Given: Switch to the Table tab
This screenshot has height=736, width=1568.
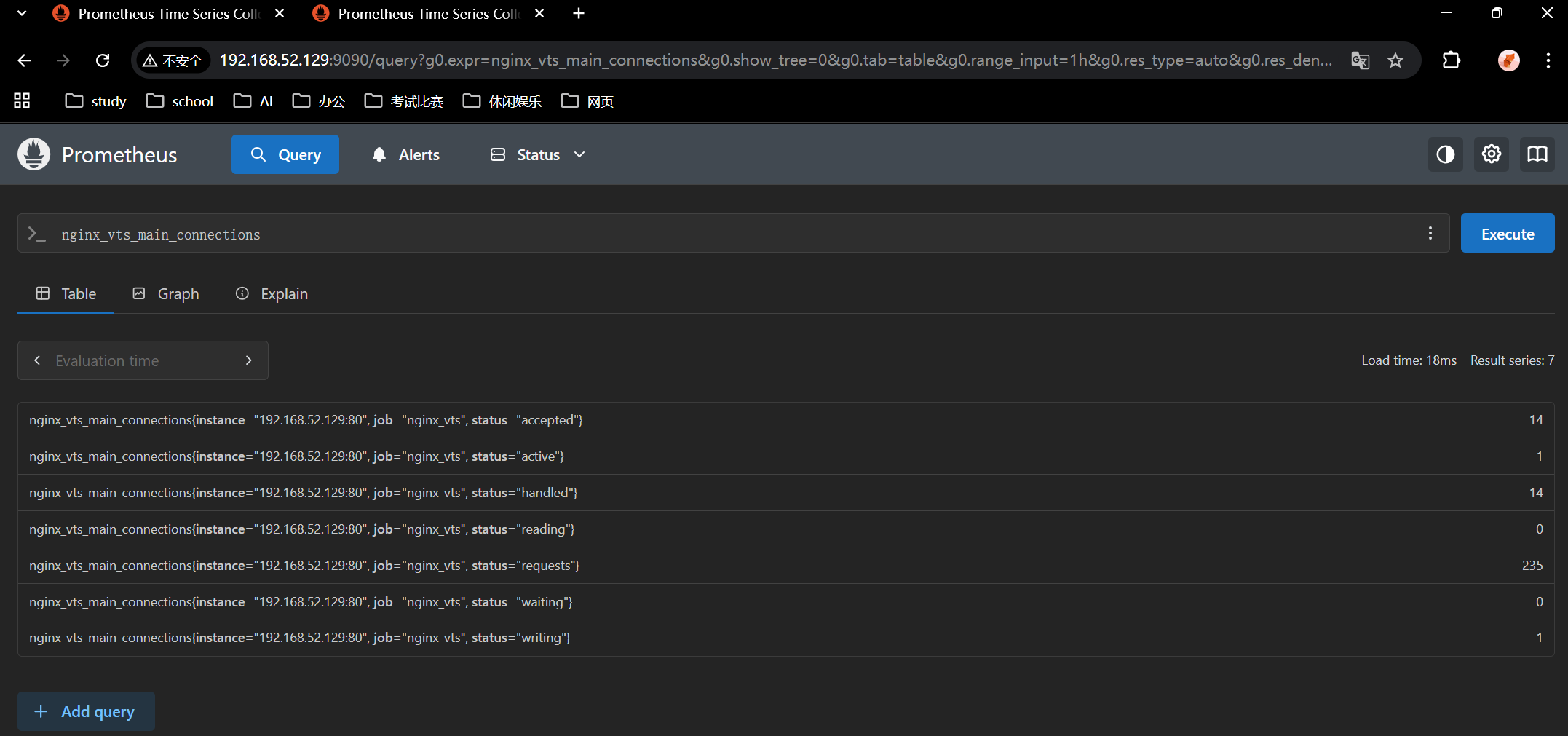Looking at the screenshot, I should click(66, 293).
